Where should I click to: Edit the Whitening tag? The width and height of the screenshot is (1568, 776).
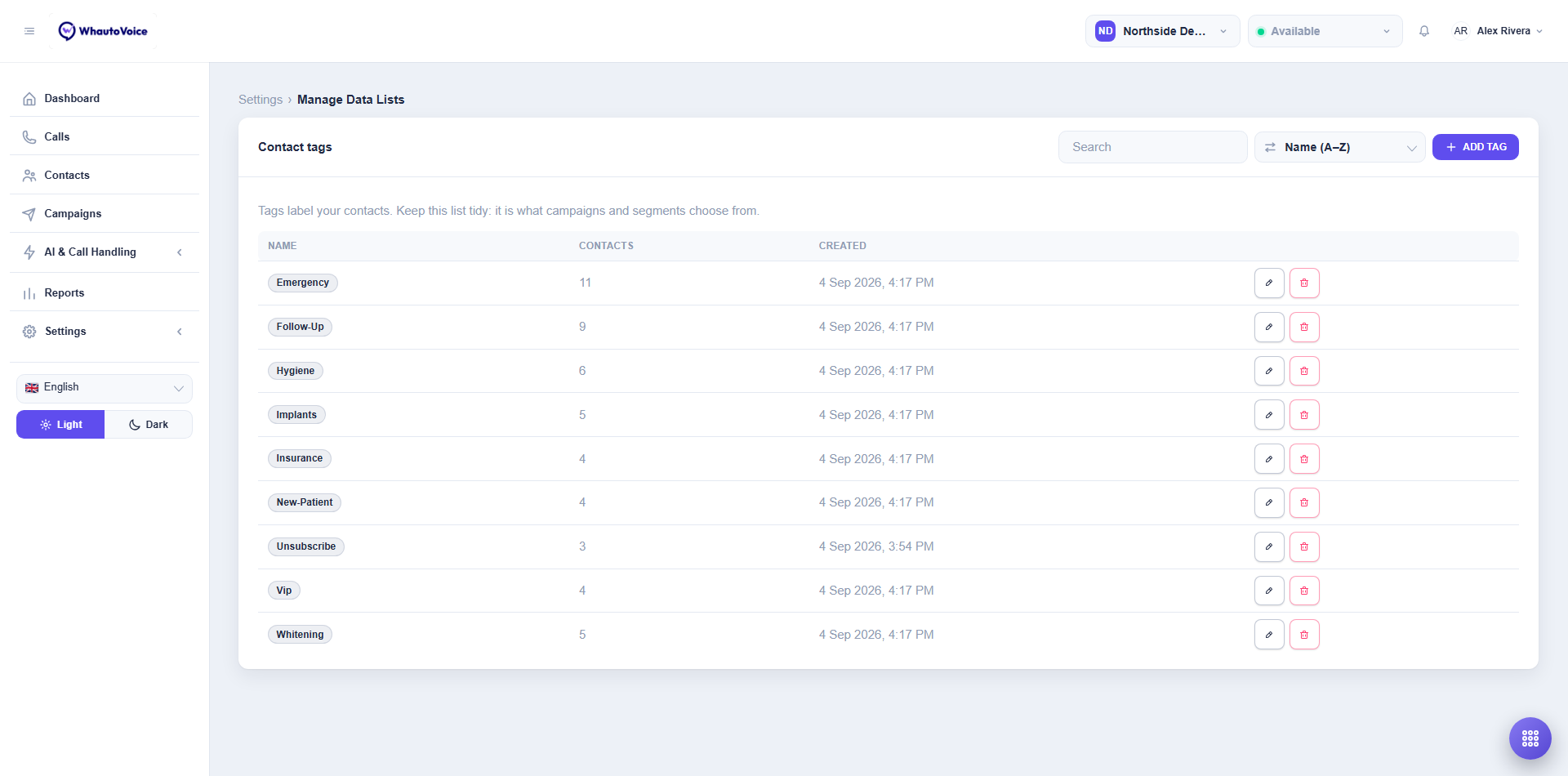[1269, 635]
